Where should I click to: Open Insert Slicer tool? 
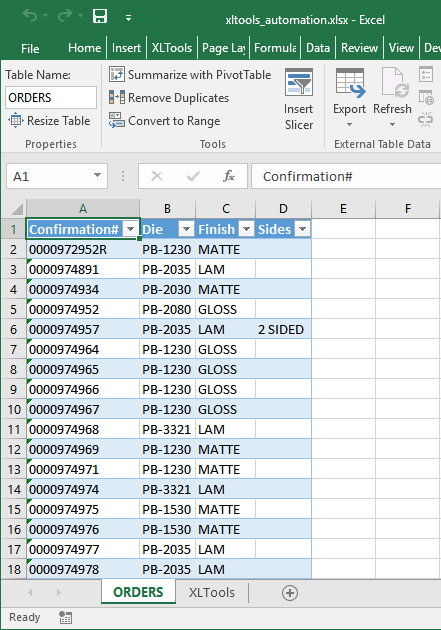pyautogui.click(x=298, y=99)
